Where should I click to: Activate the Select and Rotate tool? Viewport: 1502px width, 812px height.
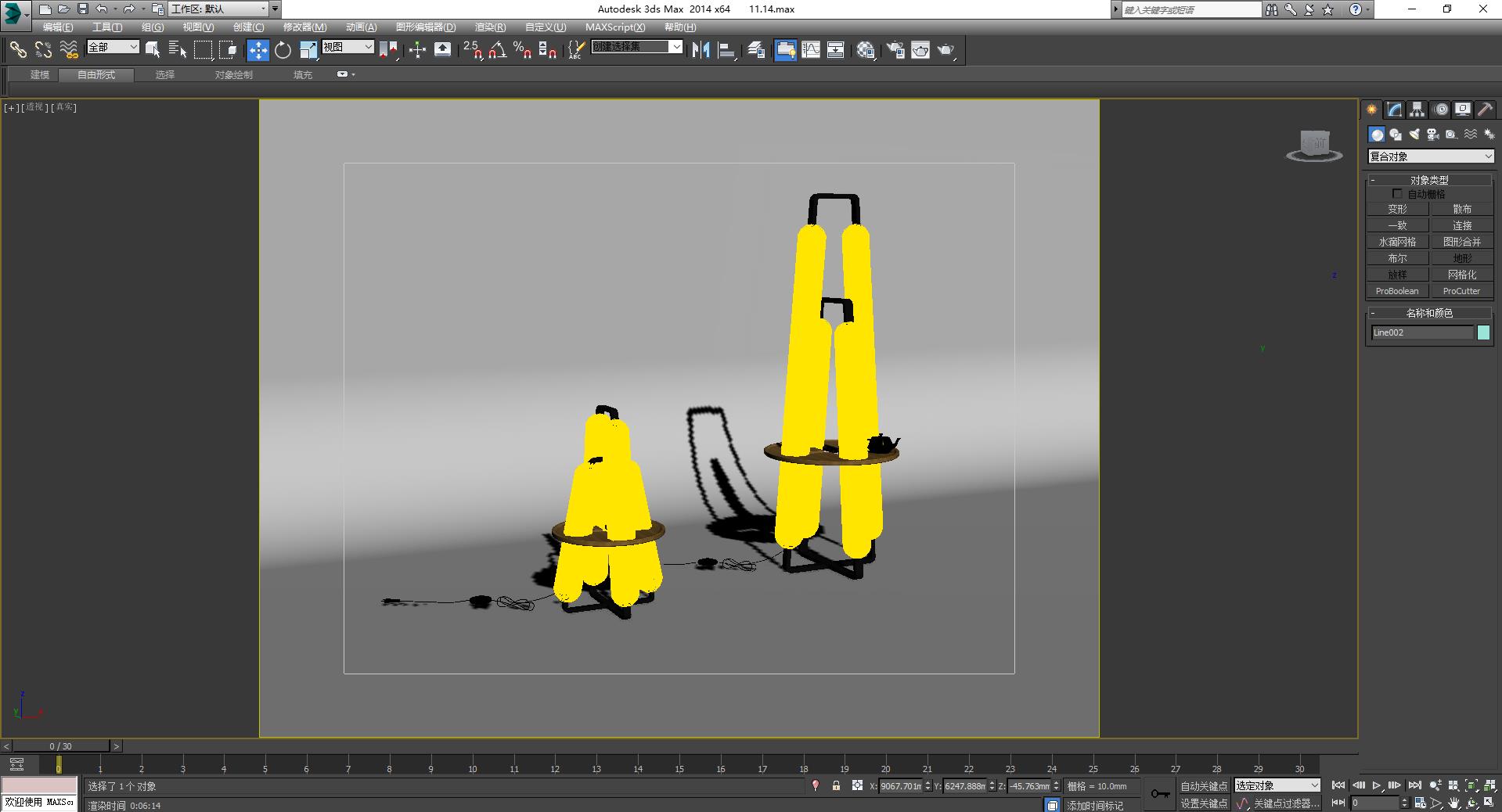tap(283, 49)
